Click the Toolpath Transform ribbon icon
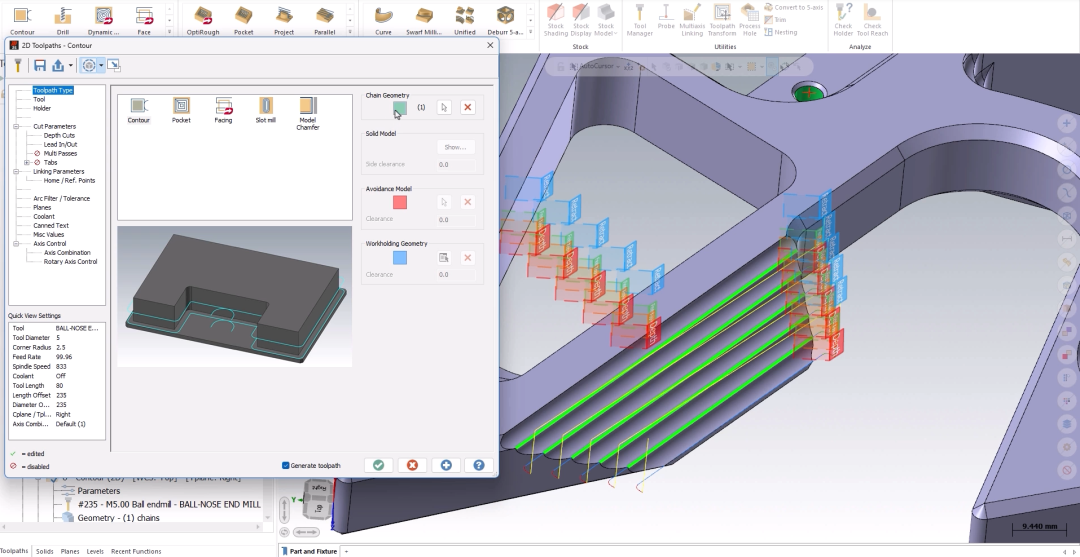The height and width of the screenshot is (557, 1080). 722,20
